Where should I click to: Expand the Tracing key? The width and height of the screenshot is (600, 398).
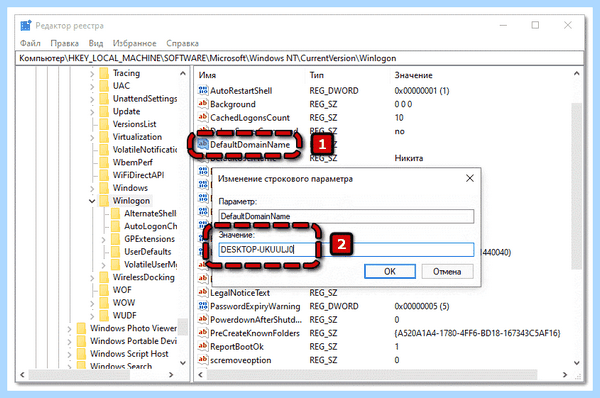pyautogui.click(x=92, y=73)
